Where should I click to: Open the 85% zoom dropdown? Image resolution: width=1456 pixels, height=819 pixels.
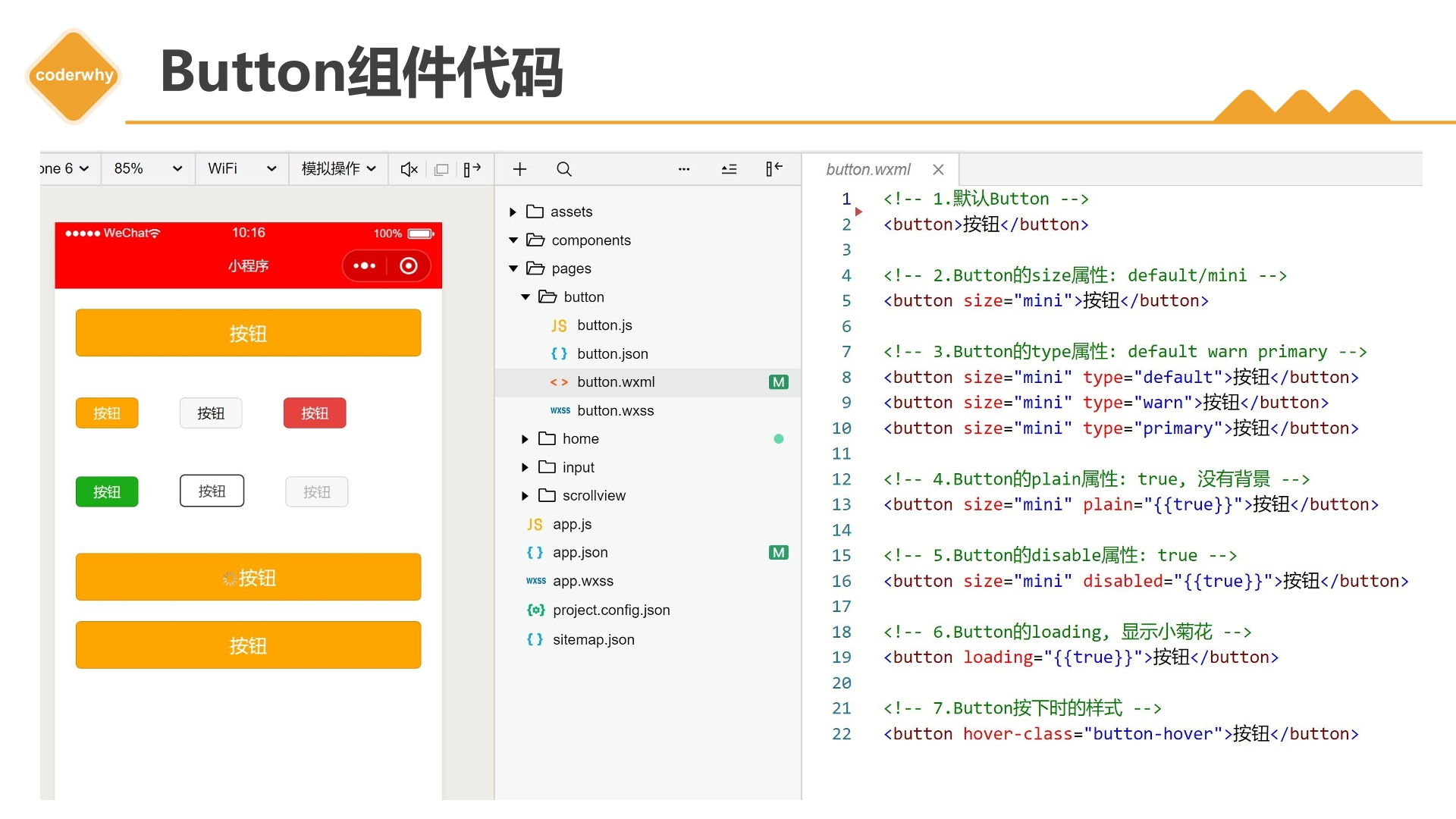coord(148,168)
